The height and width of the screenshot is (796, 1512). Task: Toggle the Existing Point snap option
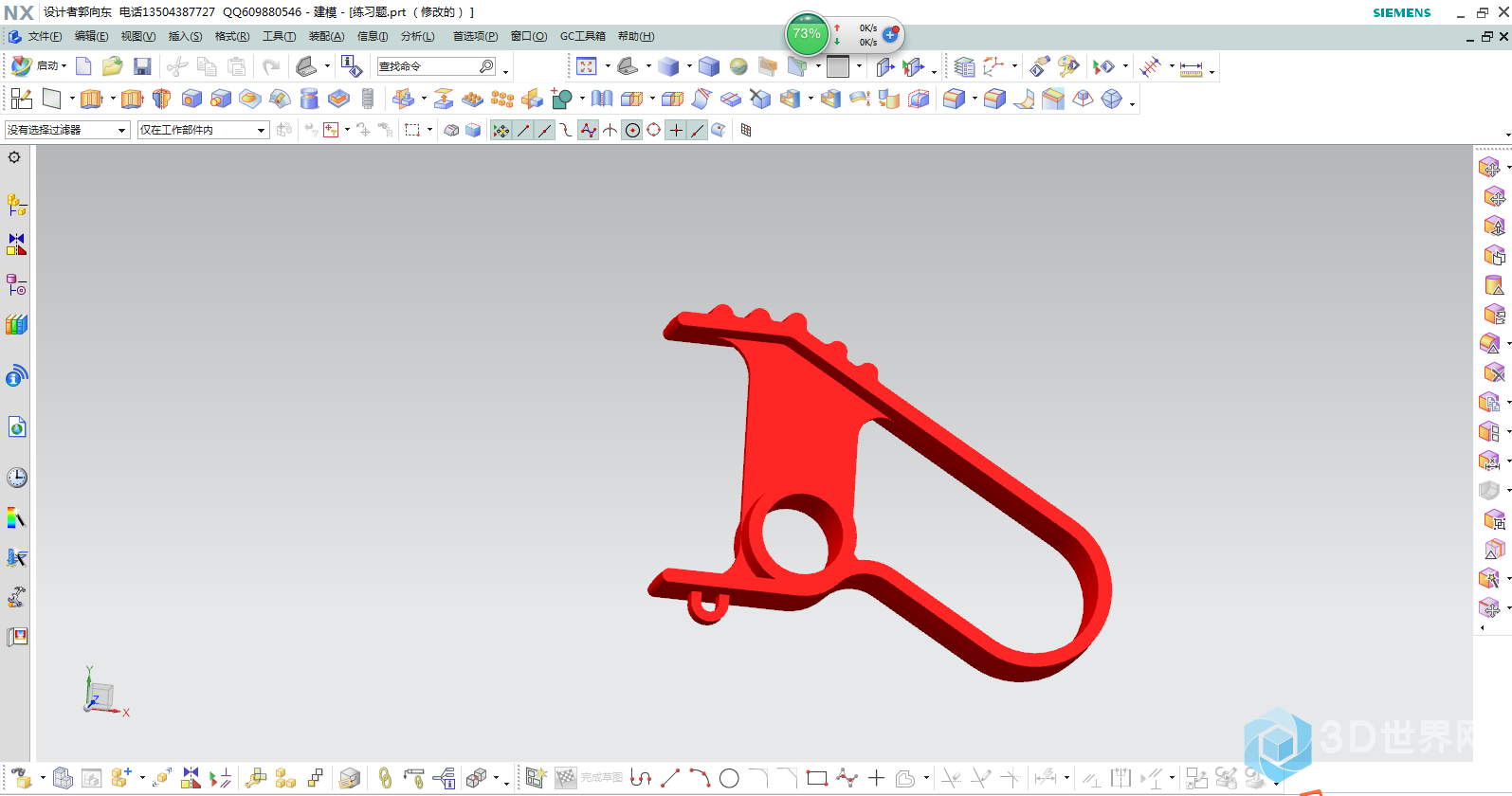(676, 130)
